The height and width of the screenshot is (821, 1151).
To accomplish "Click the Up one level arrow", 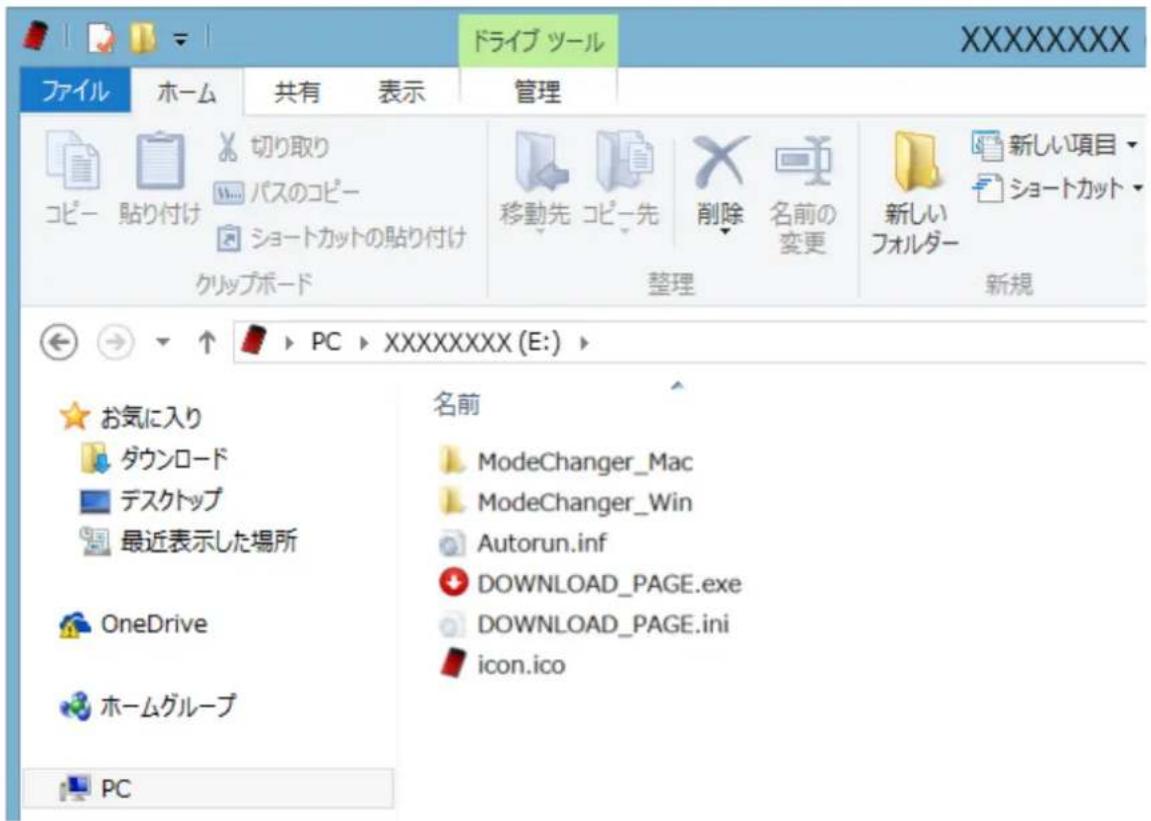I will pos(207,342).
